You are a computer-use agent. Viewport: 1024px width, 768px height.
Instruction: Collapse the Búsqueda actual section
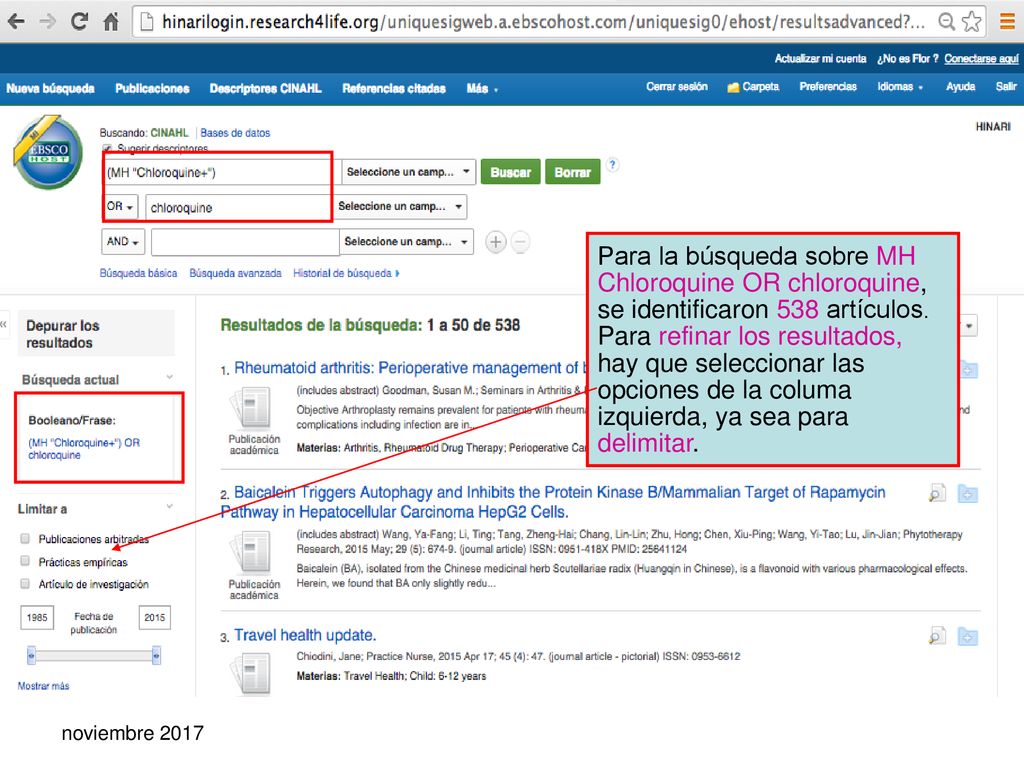click(170, 377)
